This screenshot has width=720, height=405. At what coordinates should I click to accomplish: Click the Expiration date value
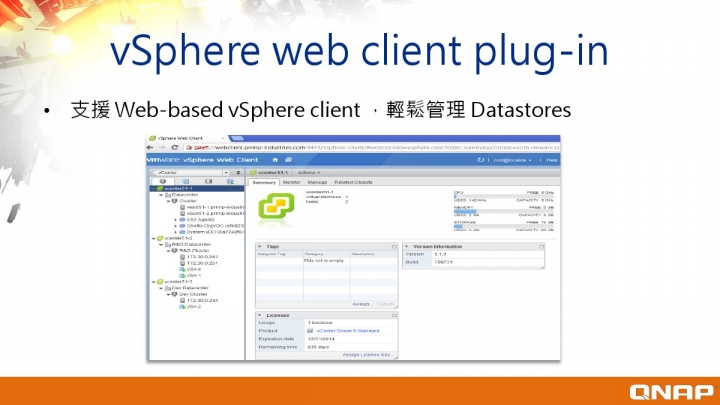tap(321, 339)
